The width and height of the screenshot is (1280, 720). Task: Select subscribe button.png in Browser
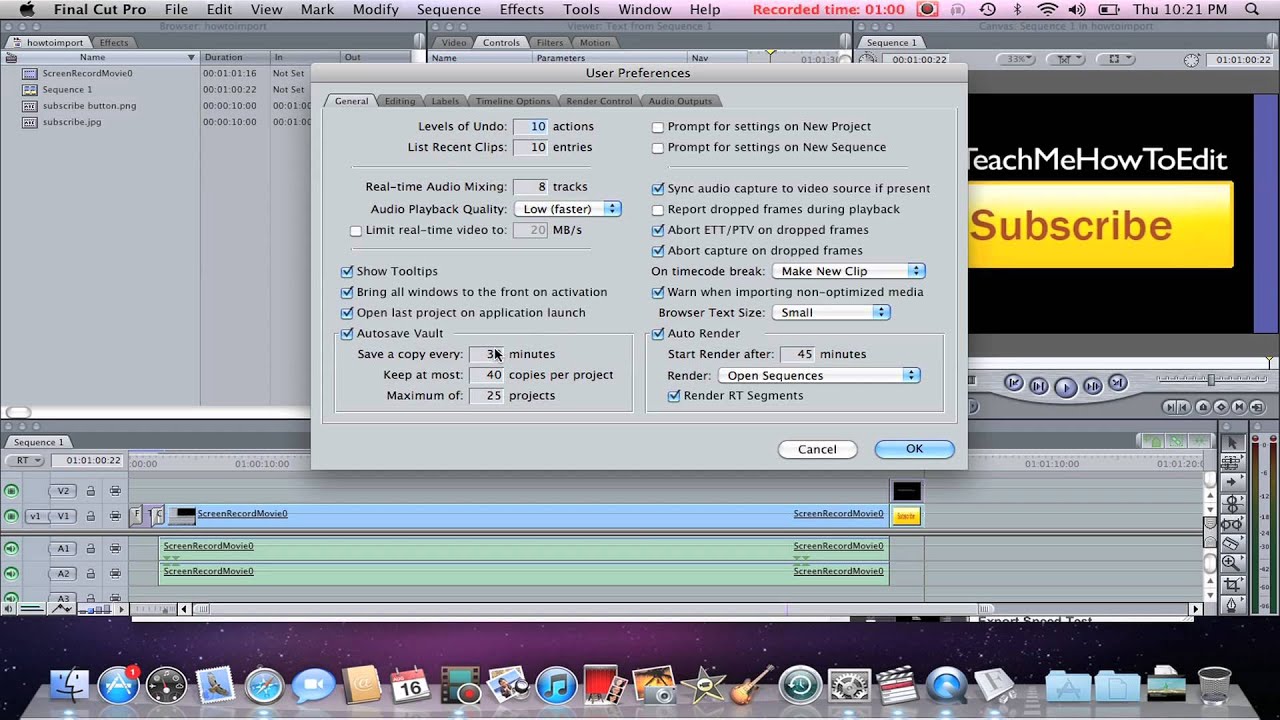coord(89,105)
